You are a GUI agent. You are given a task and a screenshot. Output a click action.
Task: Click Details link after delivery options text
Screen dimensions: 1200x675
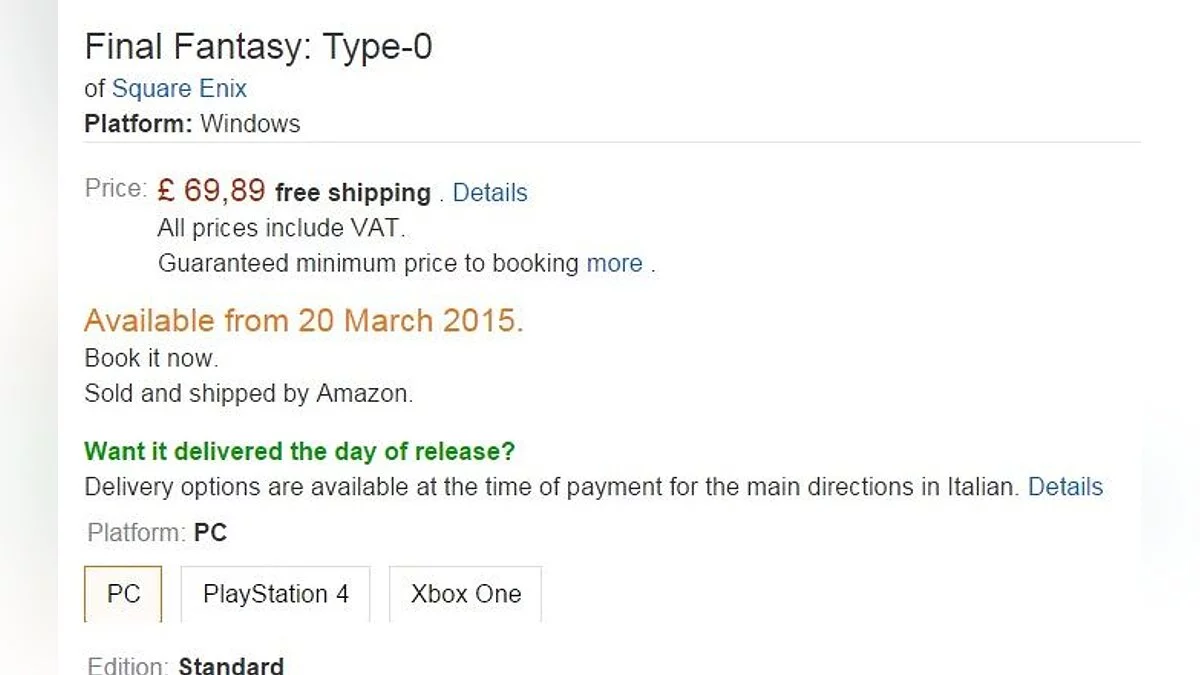click(x=1065, y=487)
